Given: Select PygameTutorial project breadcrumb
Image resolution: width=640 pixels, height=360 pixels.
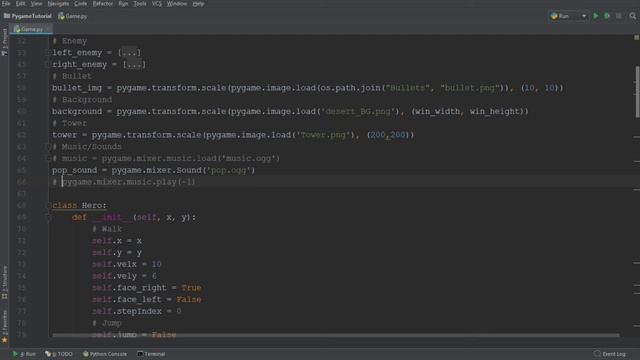Looking at the screenshot, I should [x=28, y=16].
